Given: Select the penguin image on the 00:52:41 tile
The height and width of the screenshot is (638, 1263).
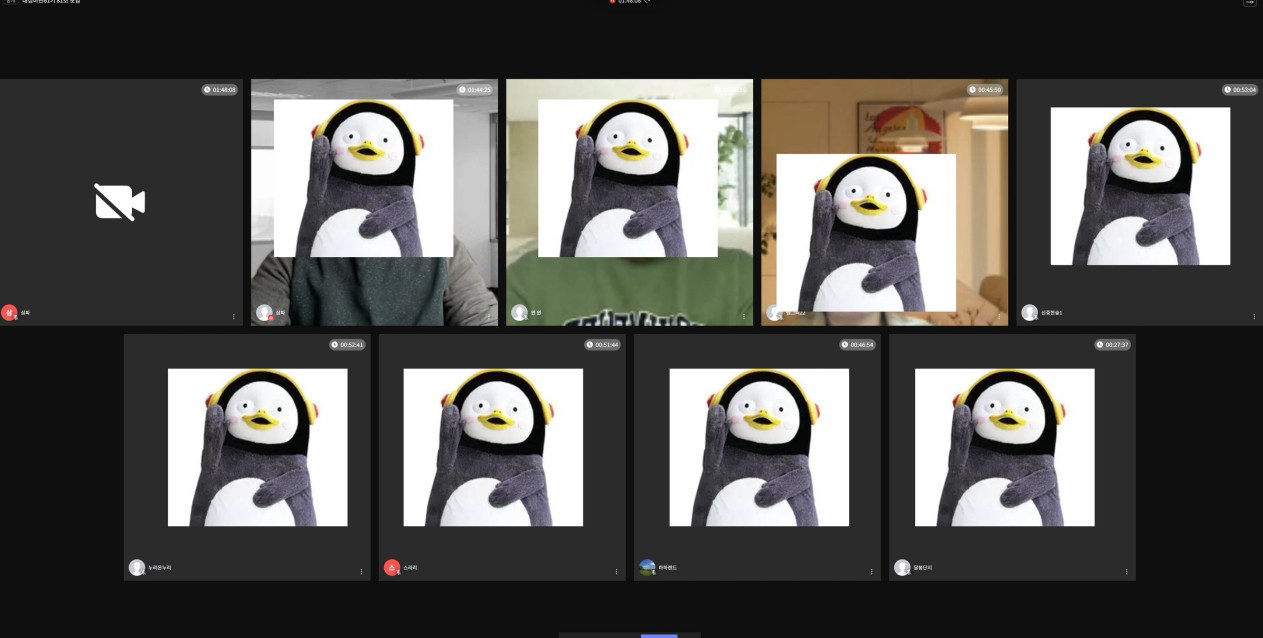Looking at the screenshot, I should pyautogui.click(x=258, y=447).
